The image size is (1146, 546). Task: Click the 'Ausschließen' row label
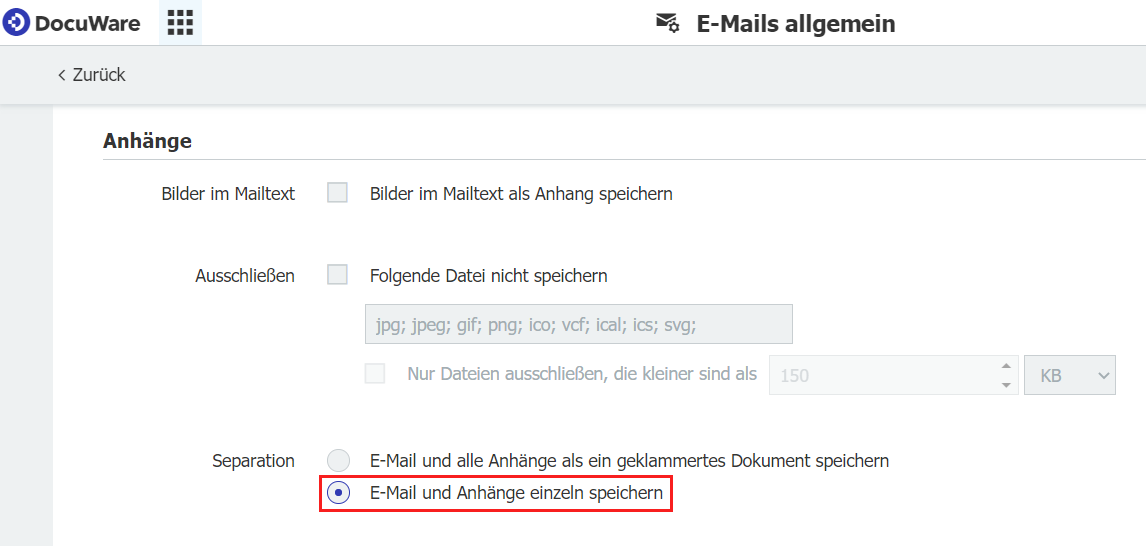point(245,276)
